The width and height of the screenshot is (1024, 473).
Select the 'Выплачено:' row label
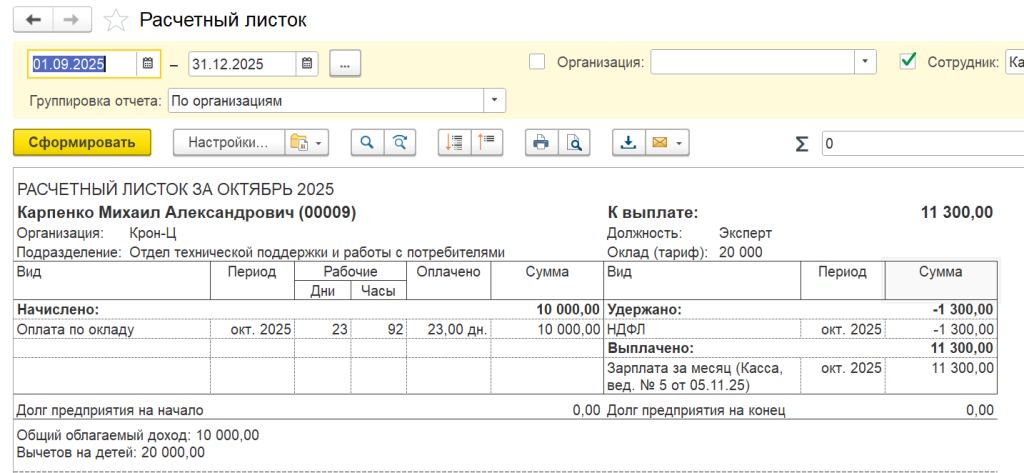click(651, 348)
